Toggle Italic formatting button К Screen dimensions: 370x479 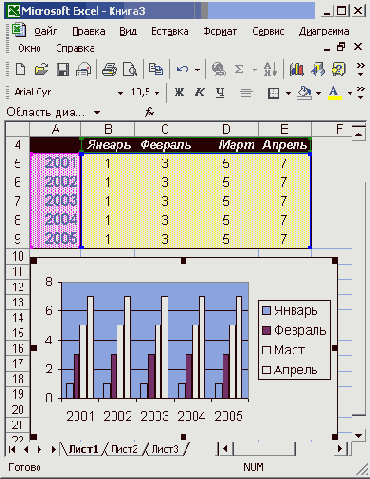[199, 92]
